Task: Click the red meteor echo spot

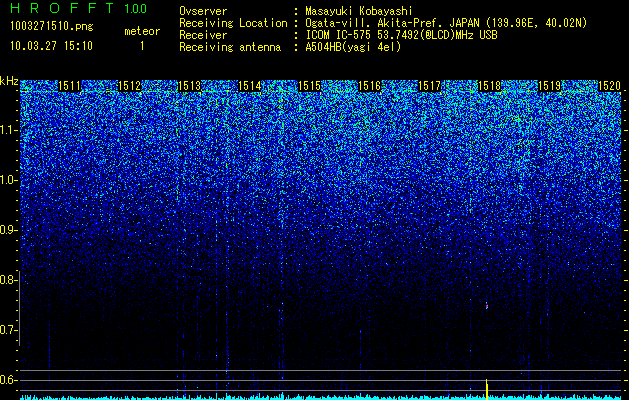Action: (487, 306)
